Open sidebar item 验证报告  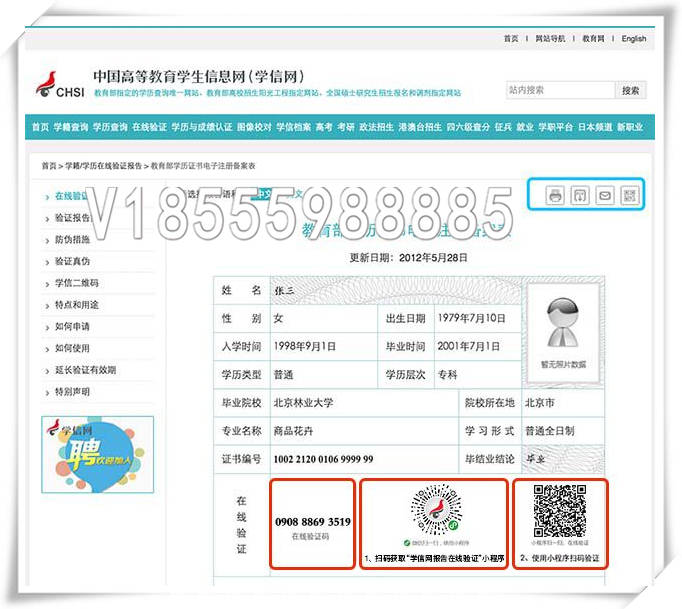(x=72, y=218)
